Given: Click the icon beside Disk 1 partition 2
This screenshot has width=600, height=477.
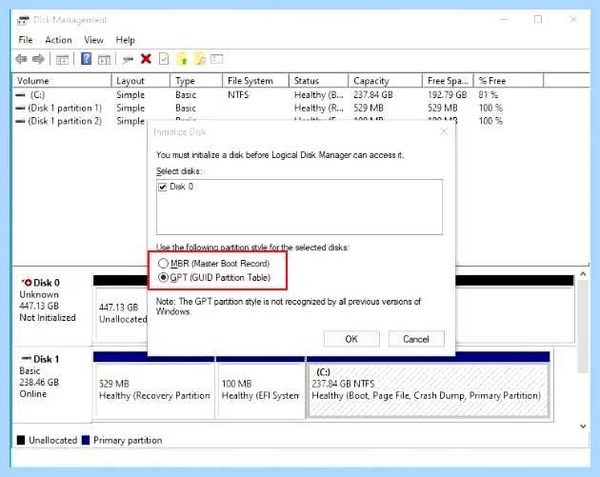Looking at the screenshot, I should click(x=20, y=121).
